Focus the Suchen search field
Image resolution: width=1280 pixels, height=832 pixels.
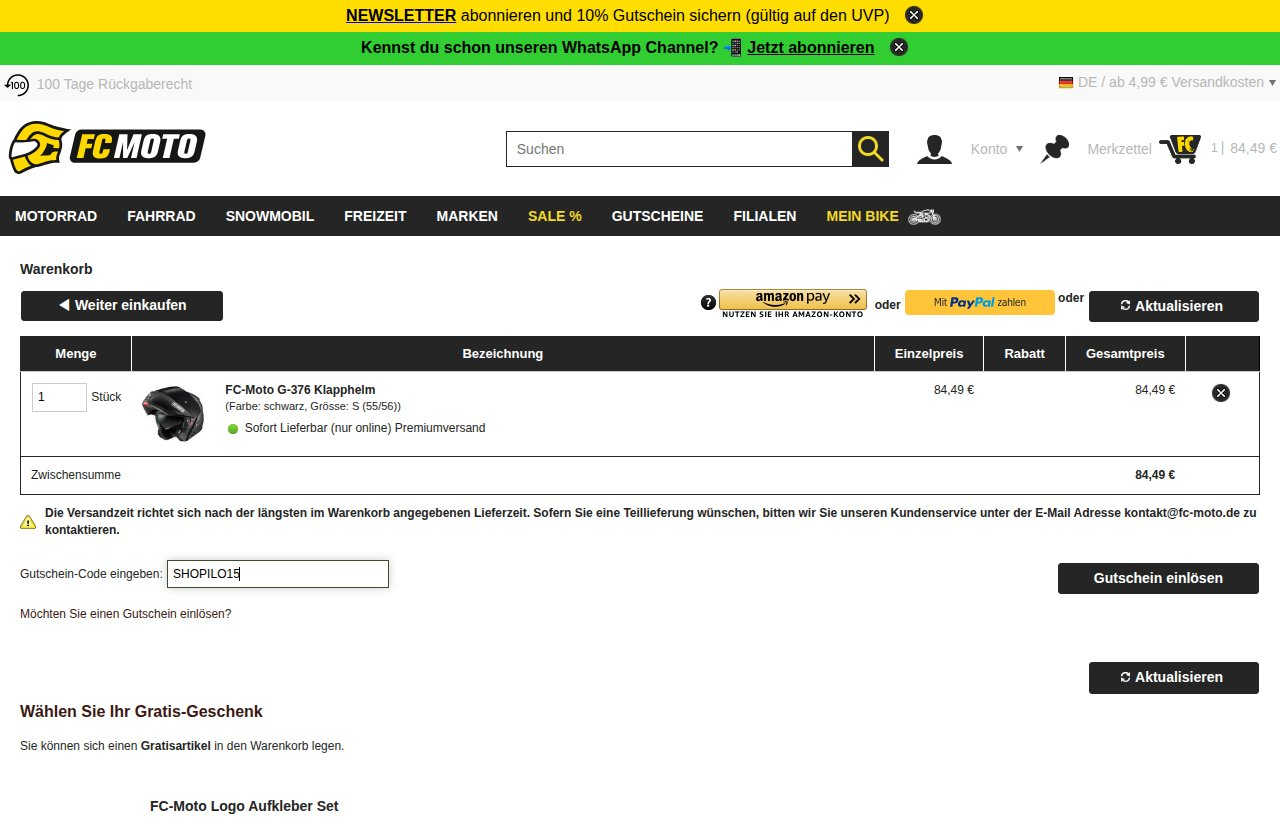click(679, 149)
